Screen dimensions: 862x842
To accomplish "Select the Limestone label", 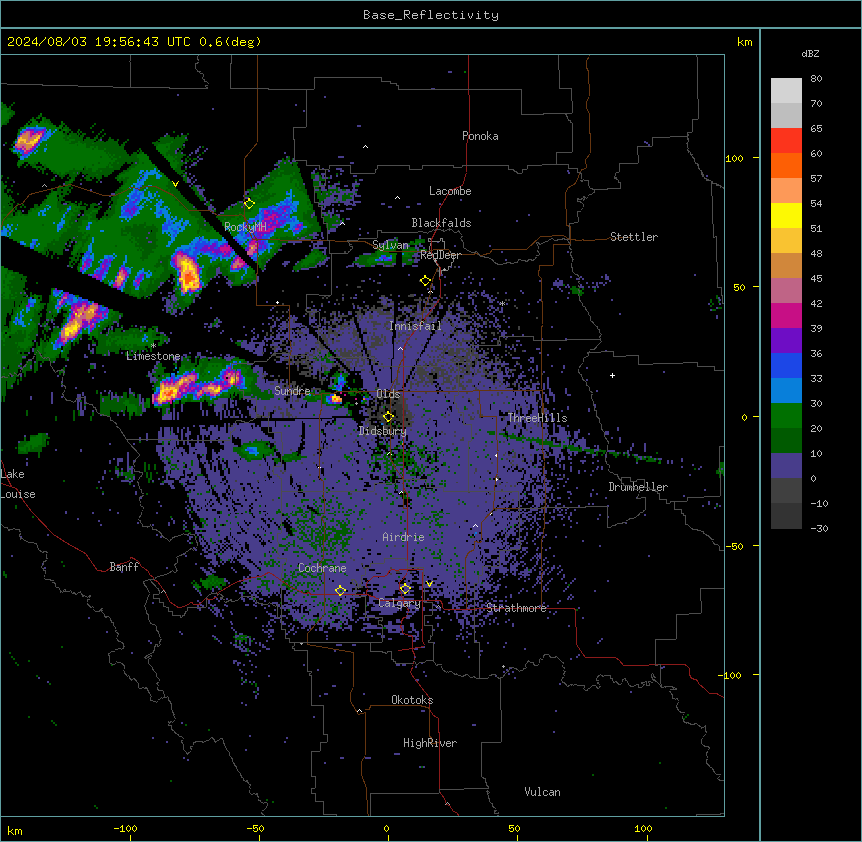I will click(x=153, y=356).
